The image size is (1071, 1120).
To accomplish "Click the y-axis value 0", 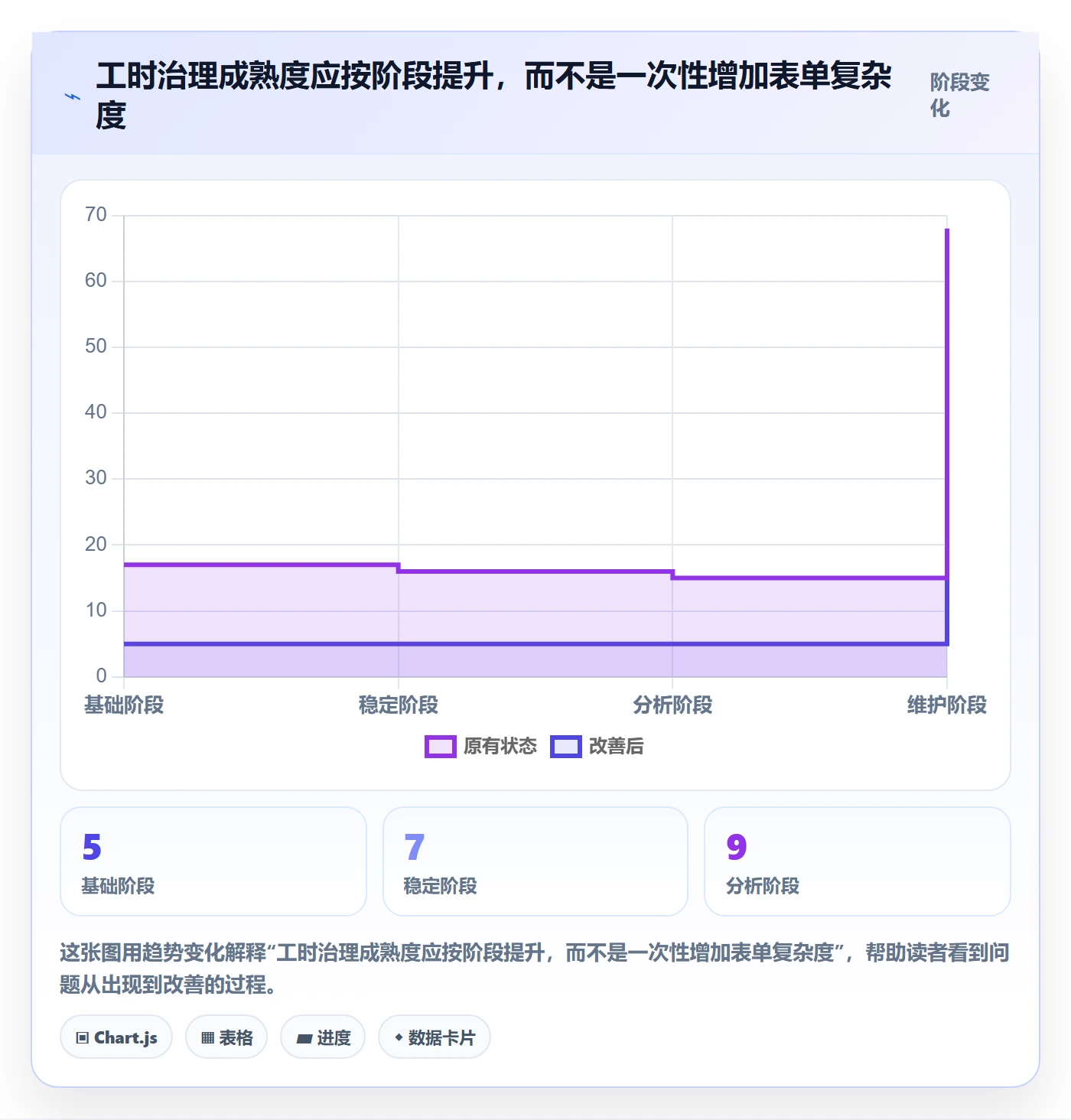I will coord(102,676).
